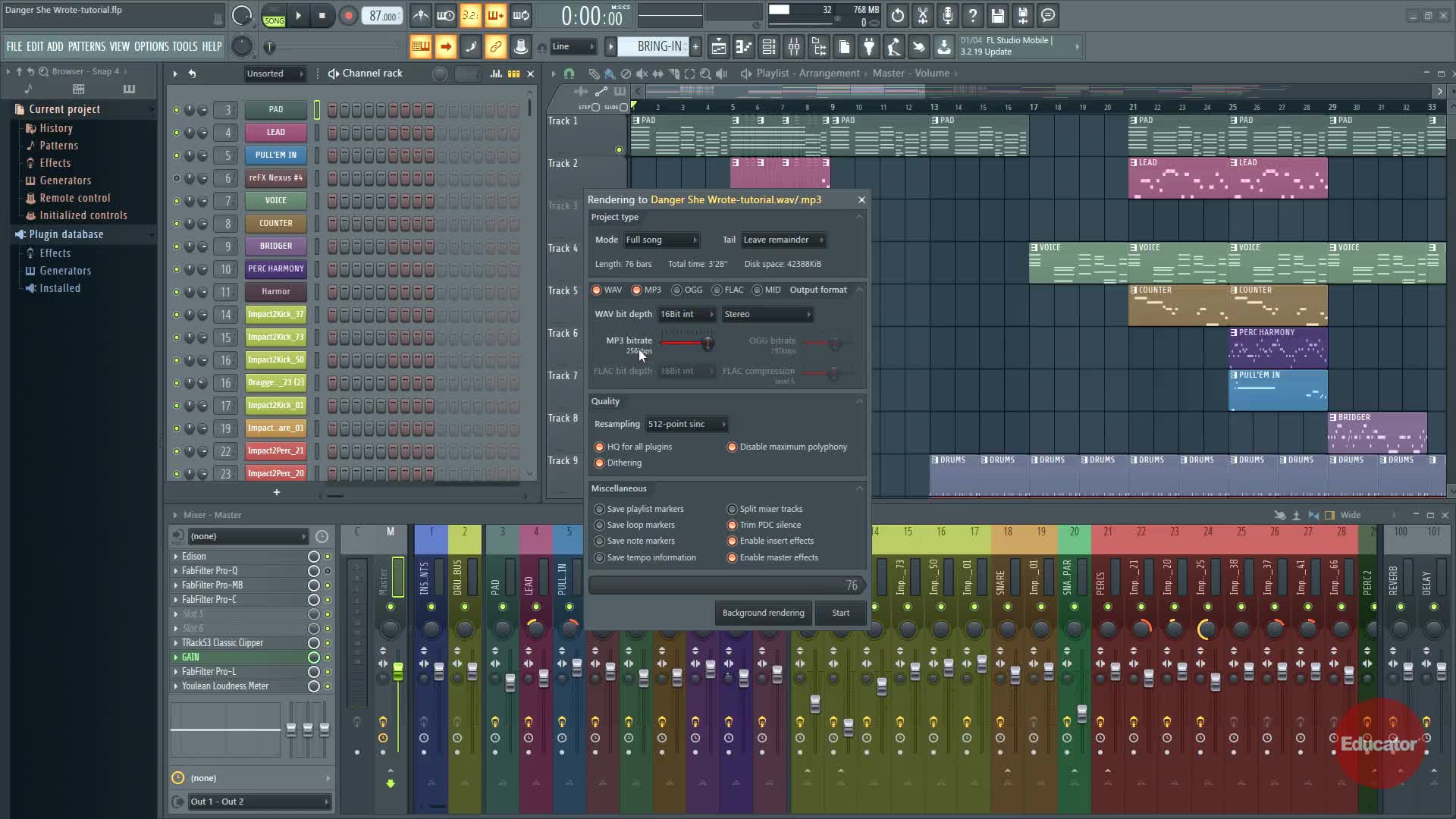Click the MP3 bitrate slider knob

point(708,344)
